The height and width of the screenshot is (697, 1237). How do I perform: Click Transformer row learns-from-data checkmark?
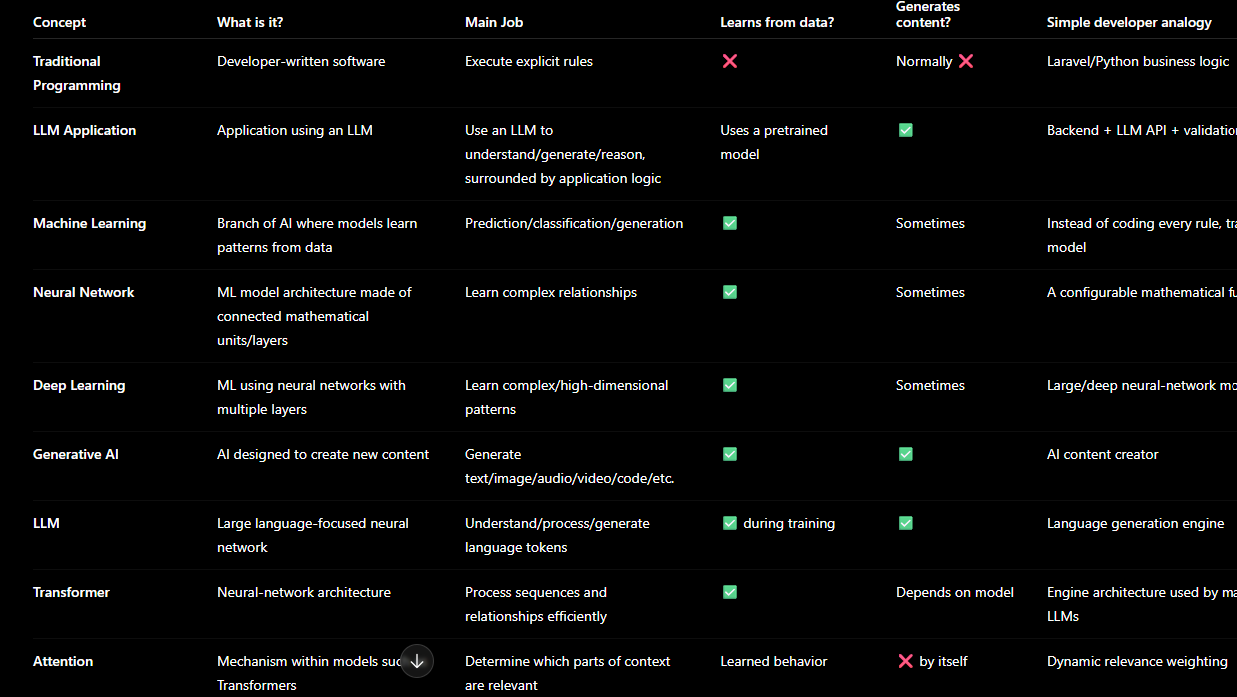coord(730,592)
